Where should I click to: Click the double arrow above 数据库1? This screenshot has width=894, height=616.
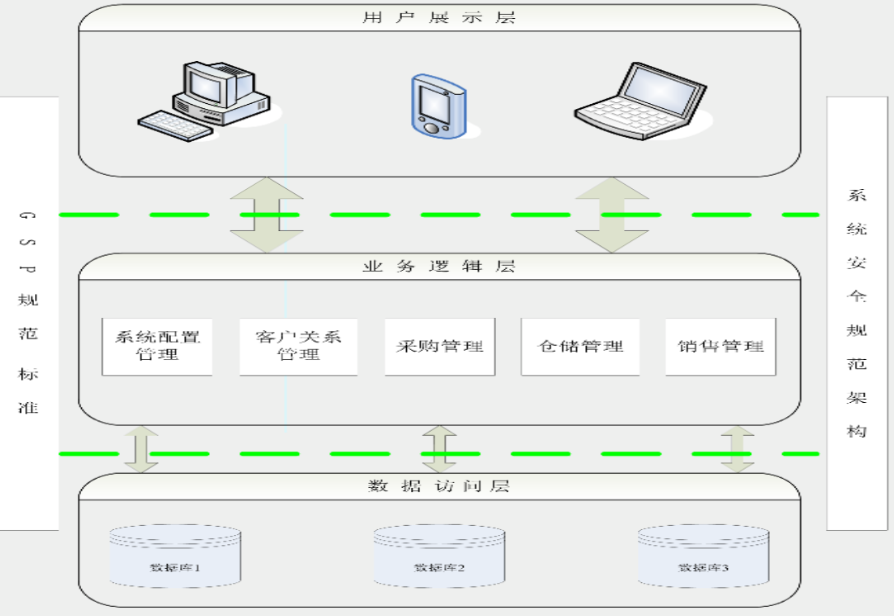click(x=141, y=449)
